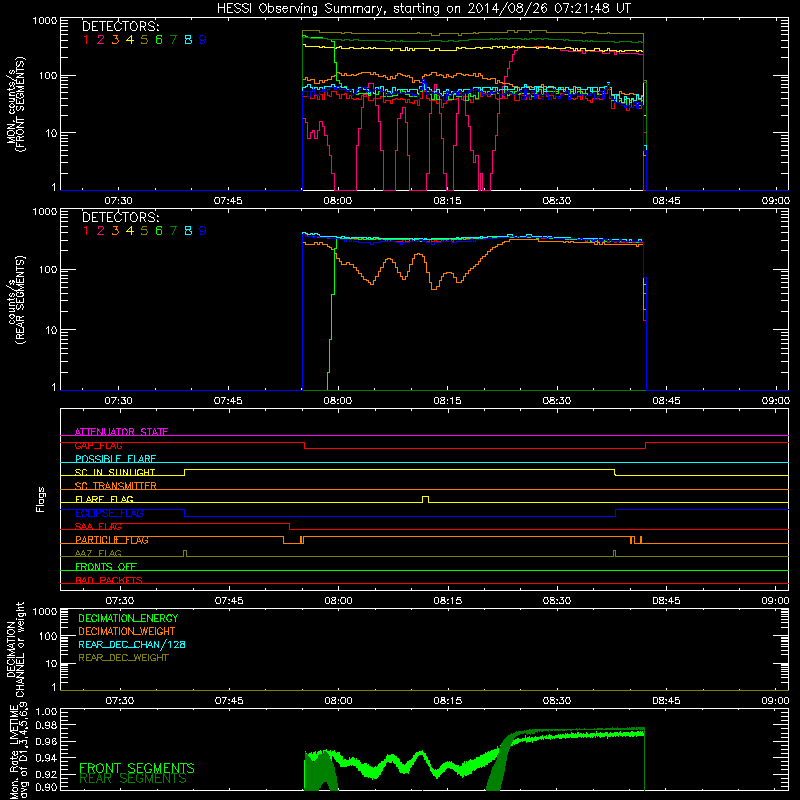Viewport: 800px width, 800px height.
Task: Click the MON. counts/s FRONT SEGMENTS axis title
Action: click(x=15, y=104)
